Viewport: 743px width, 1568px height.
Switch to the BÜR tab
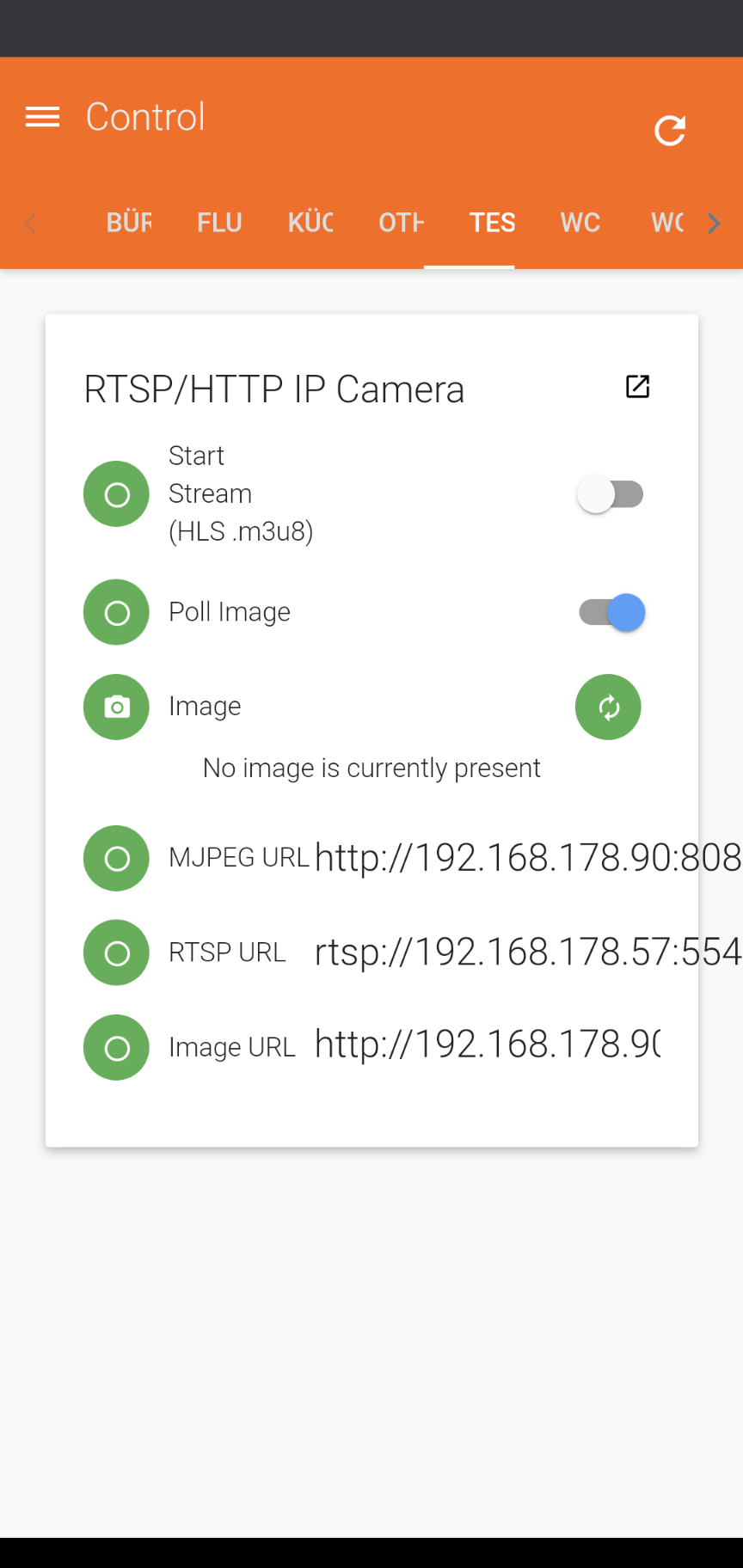[129, 223]
